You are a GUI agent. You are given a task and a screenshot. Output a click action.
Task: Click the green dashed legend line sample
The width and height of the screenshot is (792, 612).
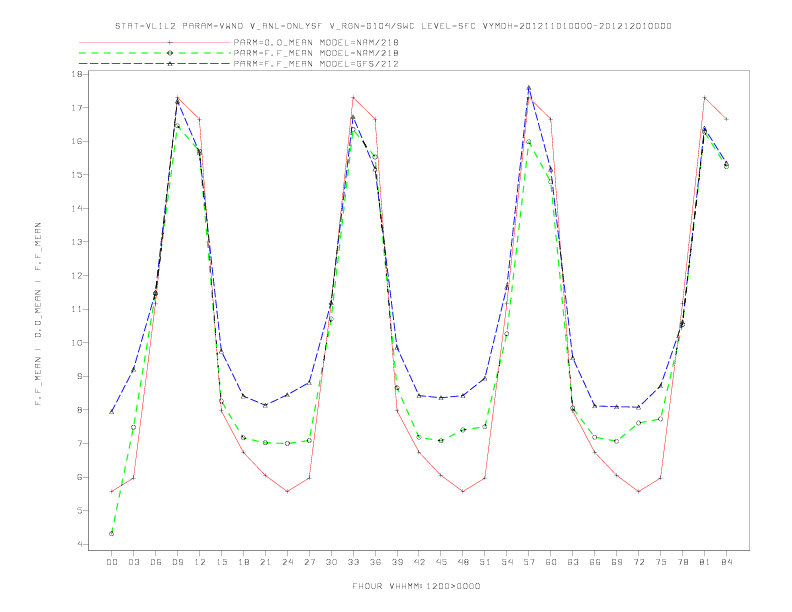click(x=155, y=53)
